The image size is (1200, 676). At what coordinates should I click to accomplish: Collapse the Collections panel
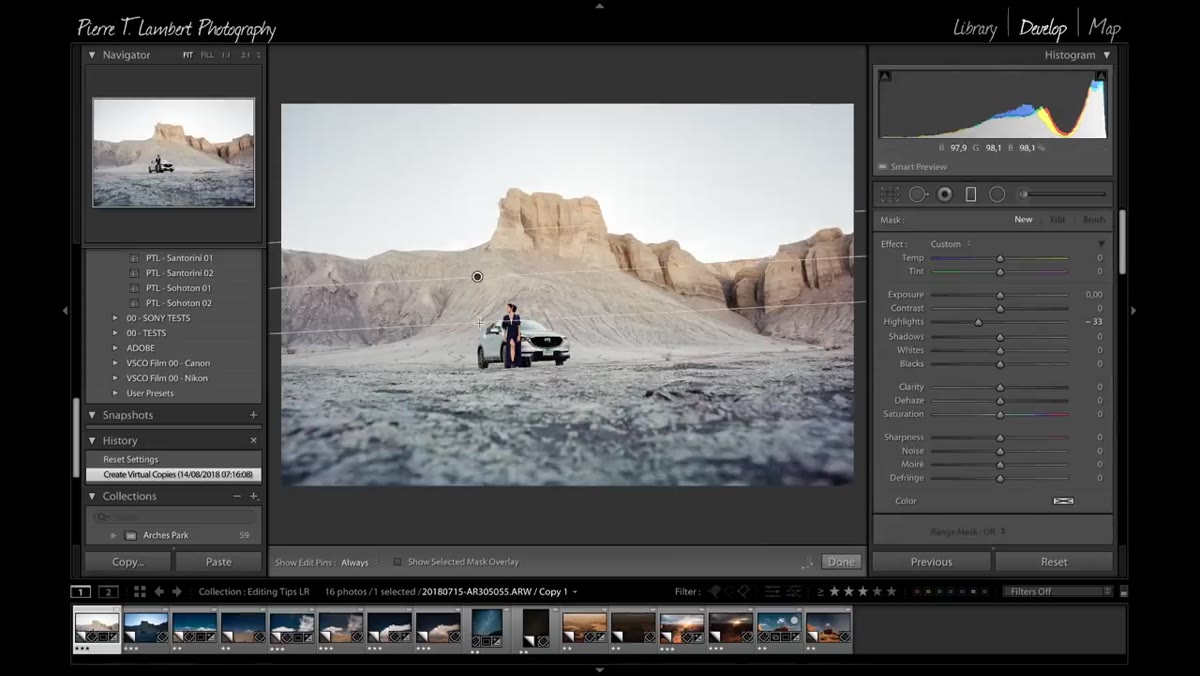pos(92,496)
